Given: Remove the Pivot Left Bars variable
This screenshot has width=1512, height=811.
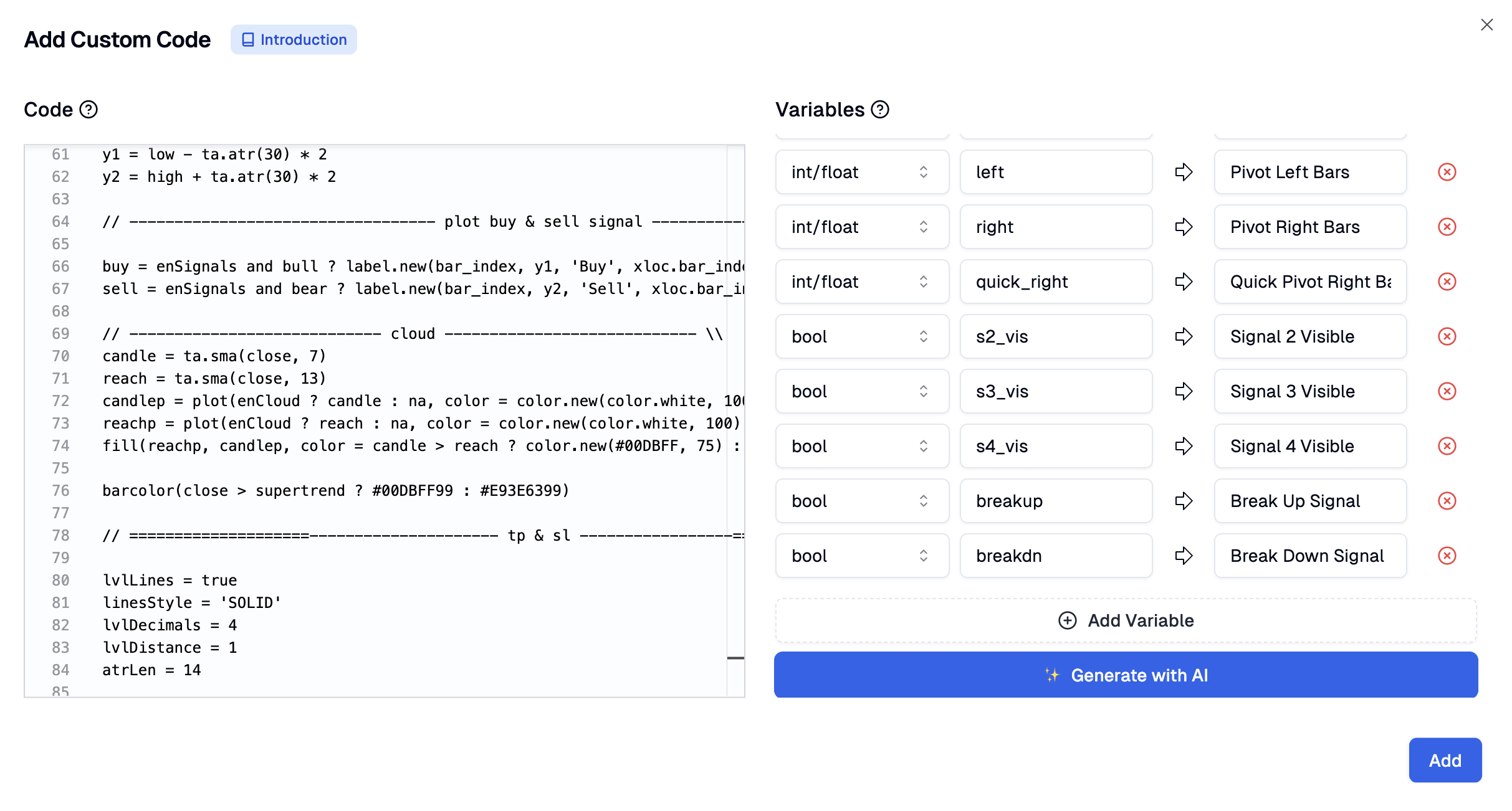Looking at the screenshot, I should point(1447,172).
